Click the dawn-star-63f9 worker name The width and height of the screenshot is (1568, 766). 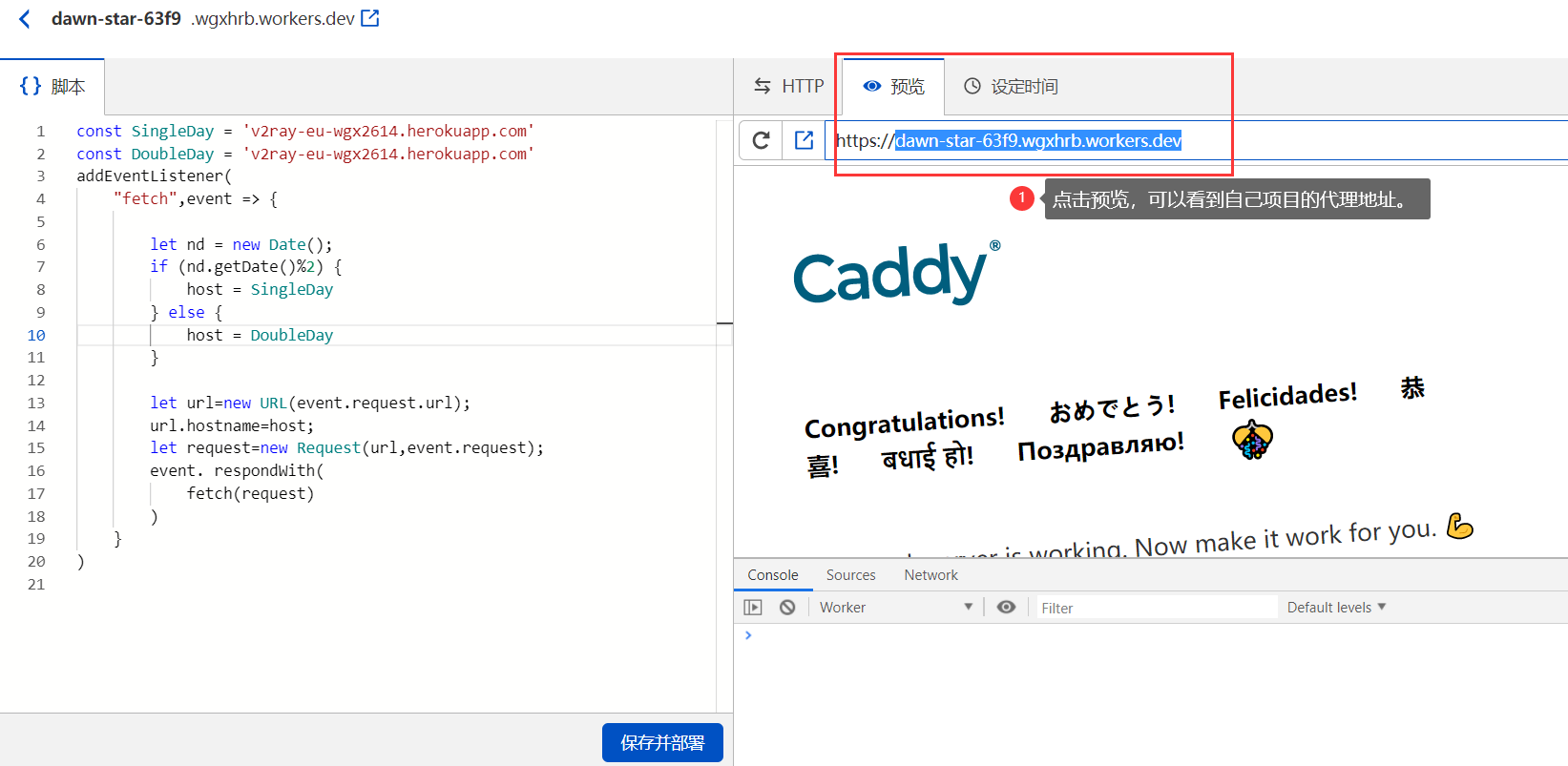115,19
